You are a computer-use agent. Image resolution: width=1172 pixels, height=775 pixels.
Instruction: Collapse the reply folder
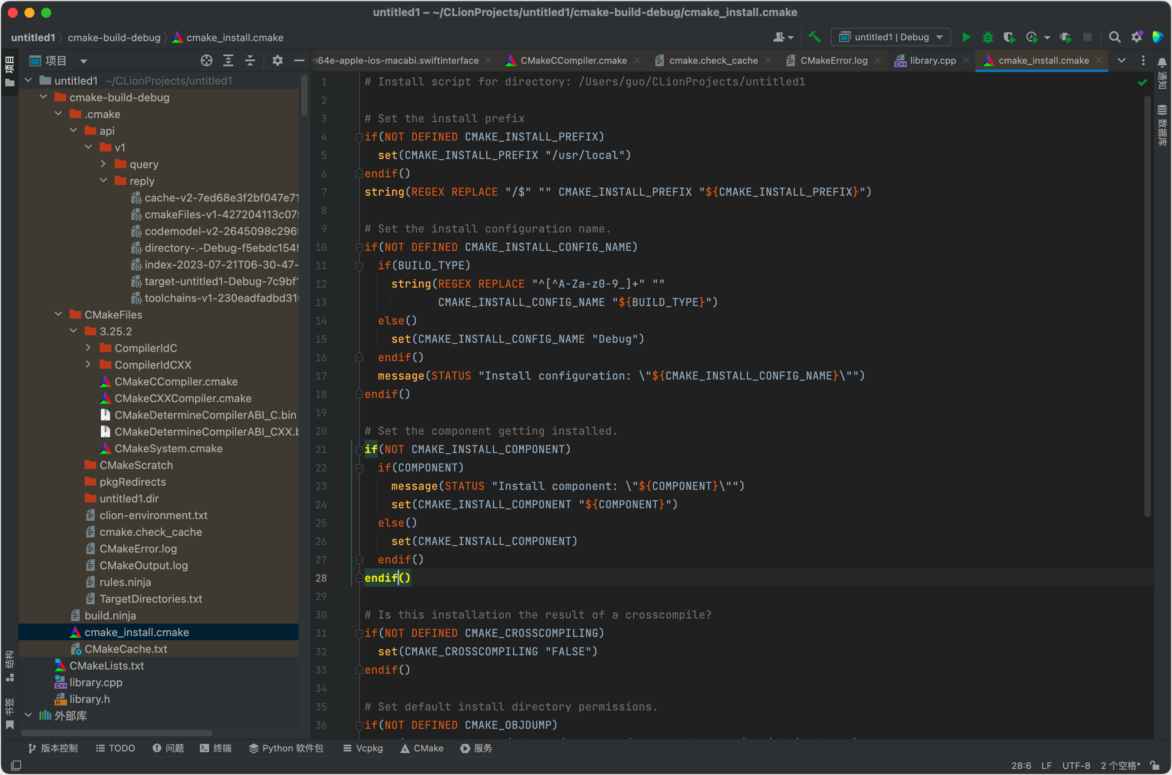pyautogui.click(x=103, y=181)
